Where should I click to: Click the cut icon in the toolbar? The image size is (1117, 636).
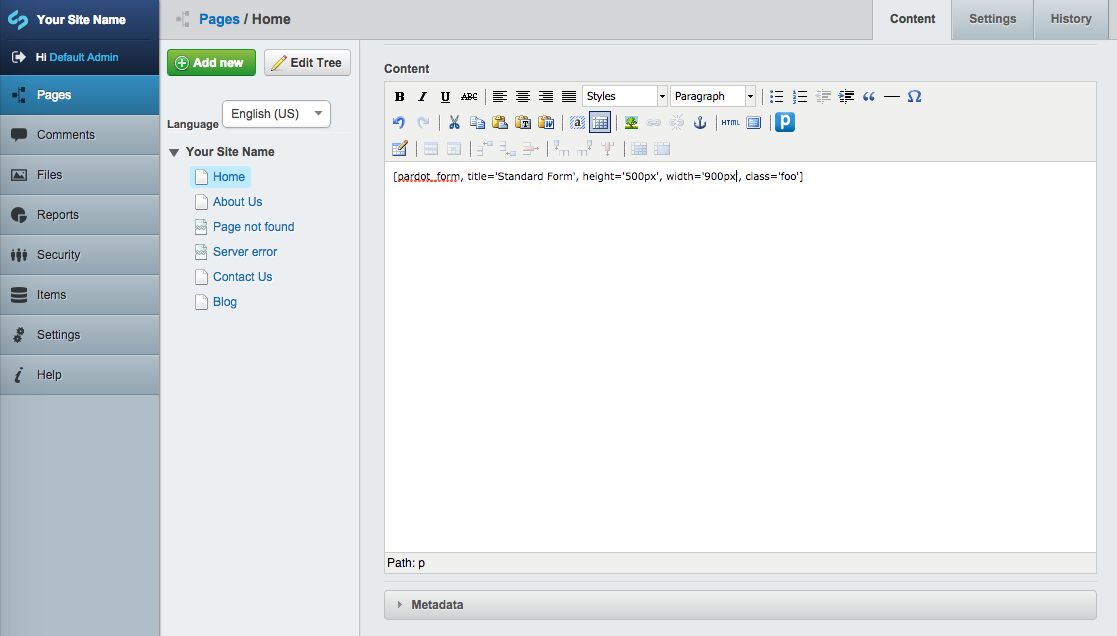pos(453,122)
